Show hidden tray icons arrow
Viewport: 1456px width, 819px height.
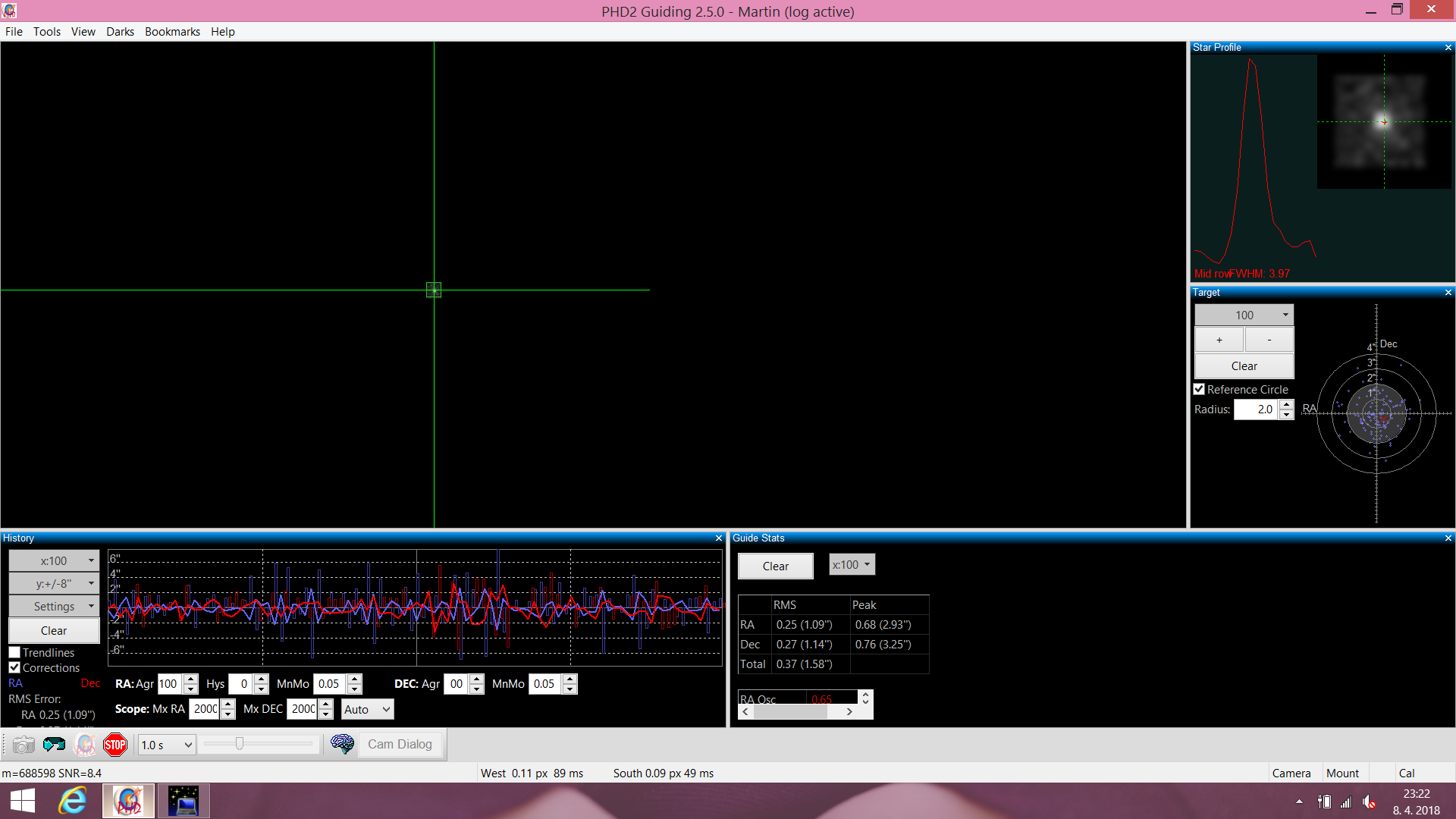click(x=1299, y=802)
